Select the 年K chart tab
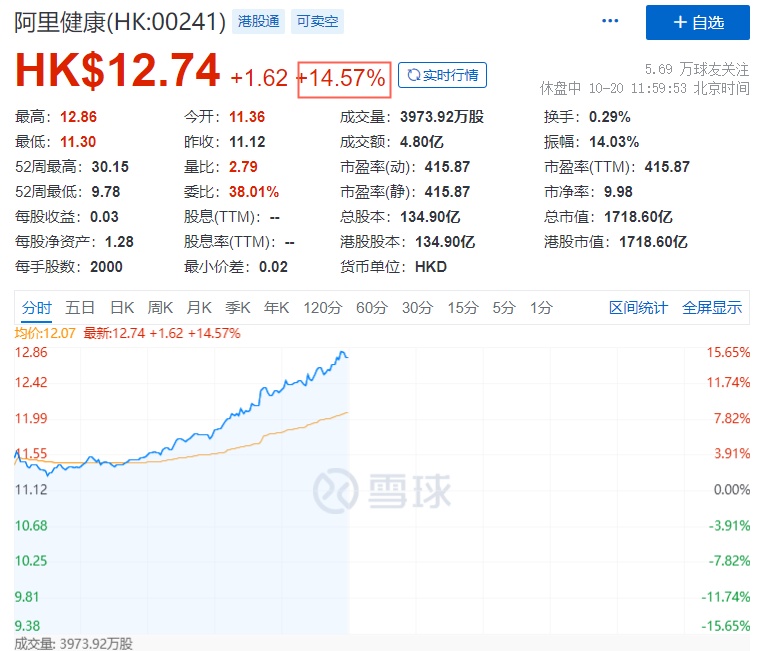This screenshot has height=651, width=770. click(276, 308)
